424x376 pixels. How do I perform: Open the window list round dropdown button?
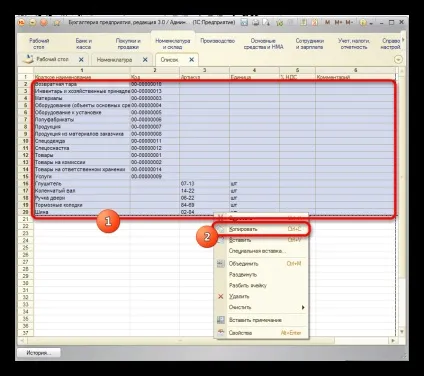coord(398,60)
